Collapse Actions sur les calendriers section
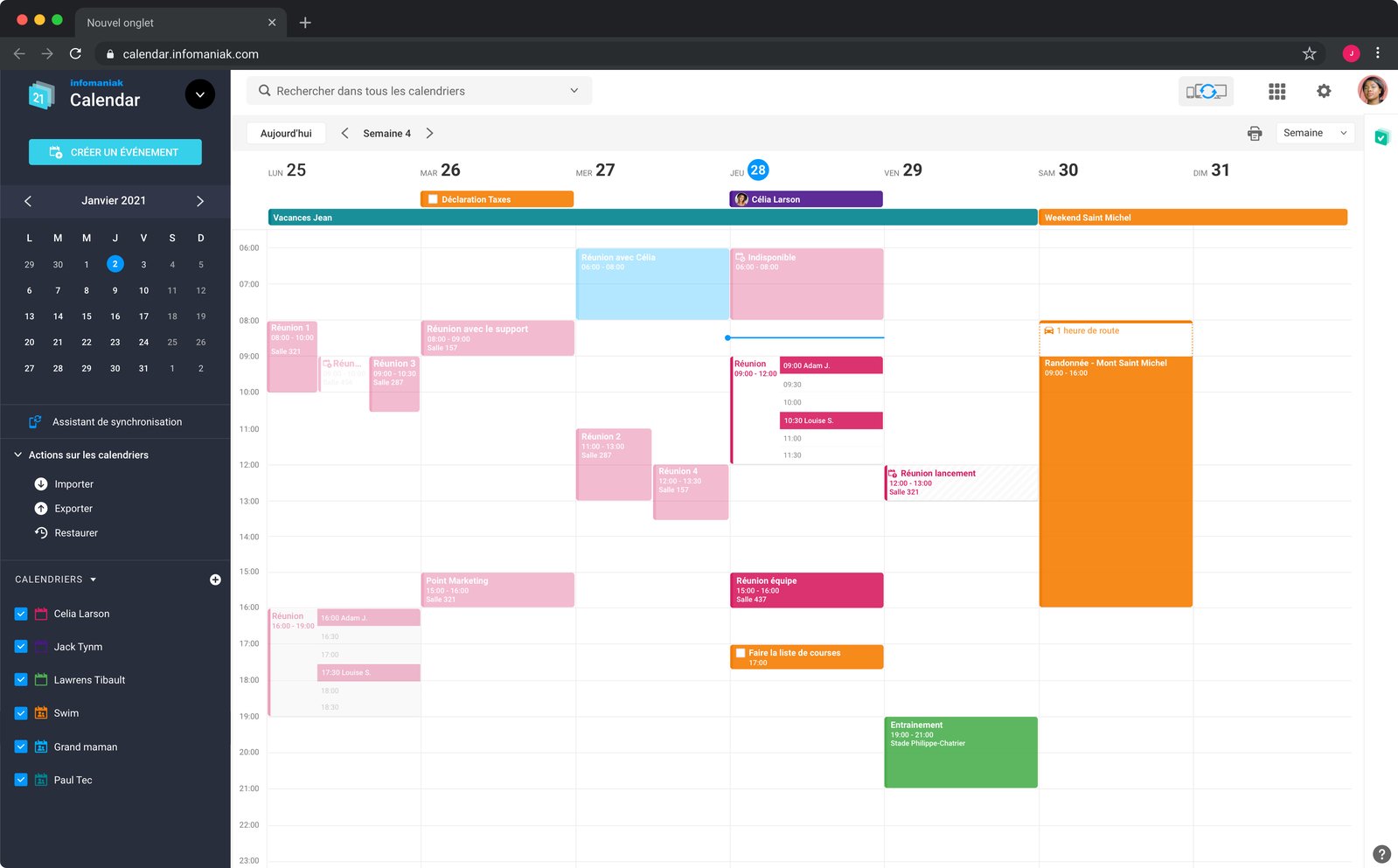Viewport: 1398px width, 868px height. pos(17,455)
